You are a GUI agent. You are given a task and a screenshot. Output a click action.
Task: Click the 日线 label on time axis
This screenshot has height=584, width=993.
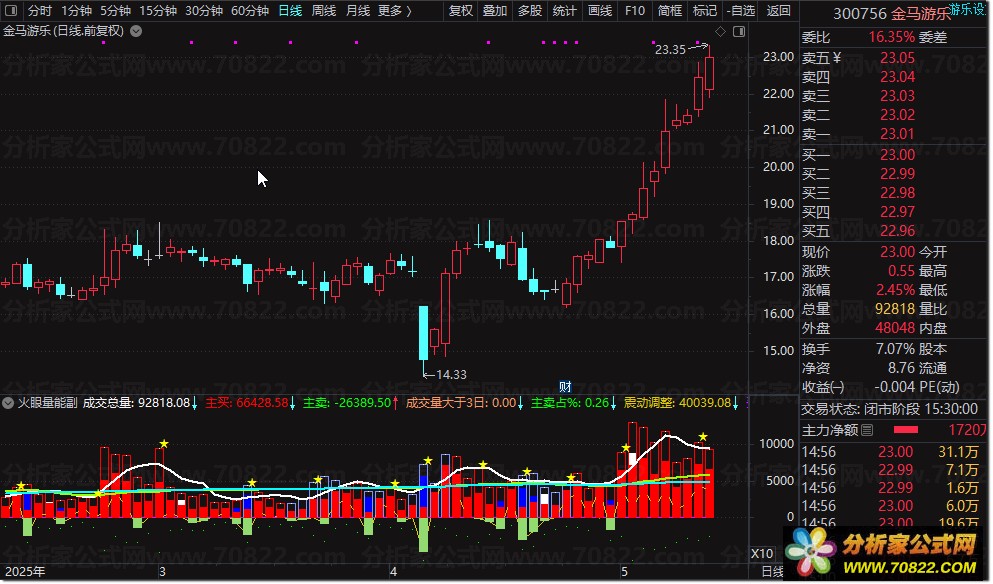click(x=773, y=571)
